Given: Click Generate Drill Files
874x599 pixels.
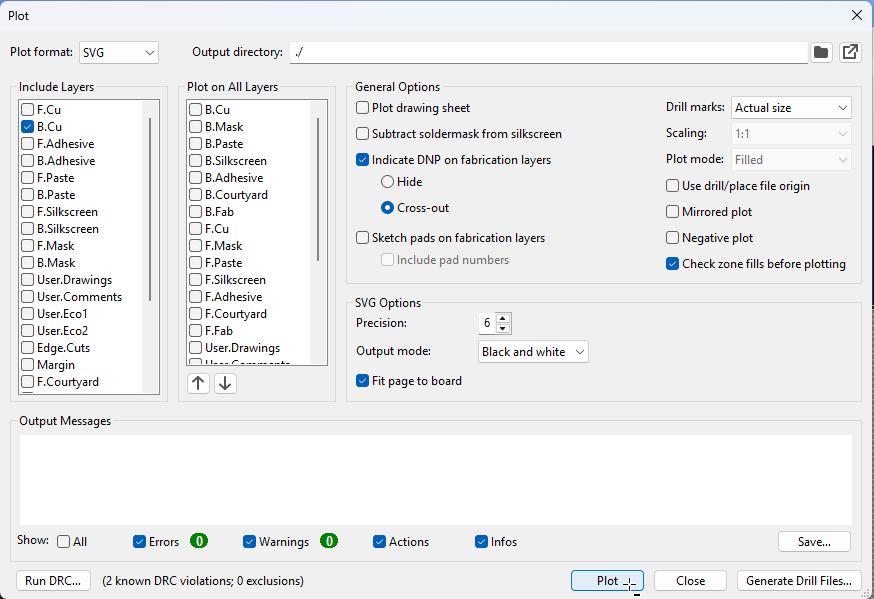Looking at the screenshot, I should tap(796, 580).
